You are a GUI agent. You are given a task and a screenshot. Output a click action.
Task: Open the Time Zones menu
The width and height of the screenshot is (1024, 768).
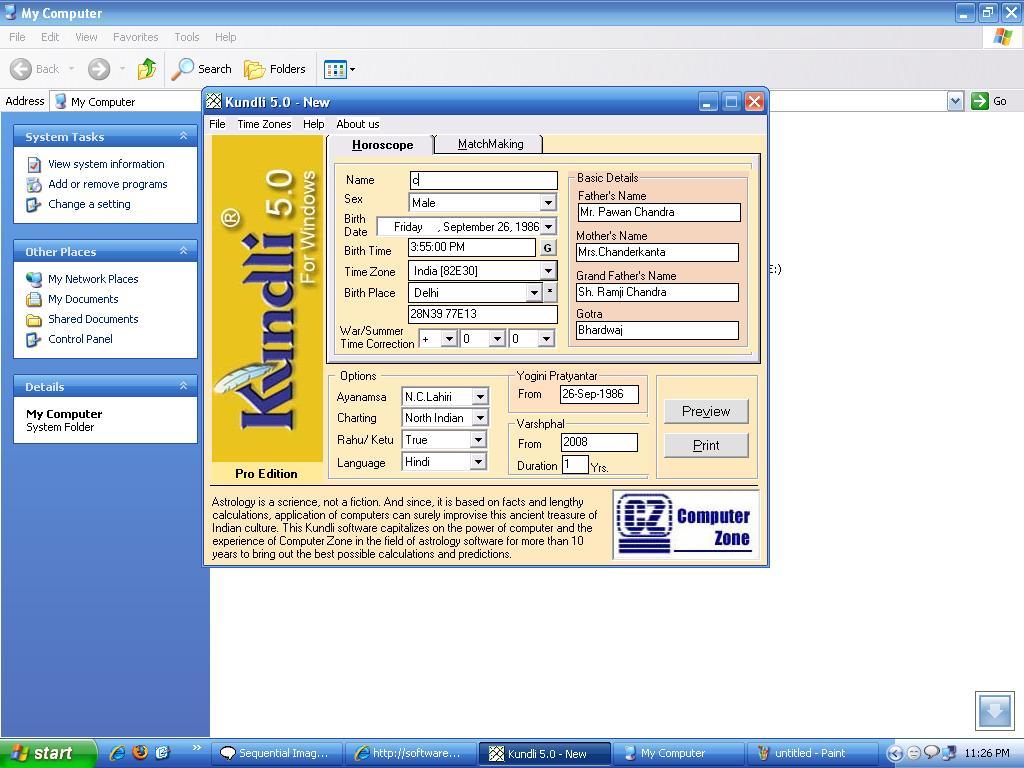tap(264, 124)
